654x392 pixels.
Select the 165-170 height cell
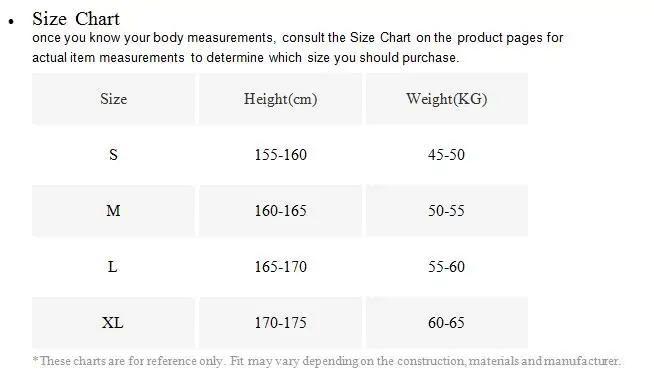280,266
